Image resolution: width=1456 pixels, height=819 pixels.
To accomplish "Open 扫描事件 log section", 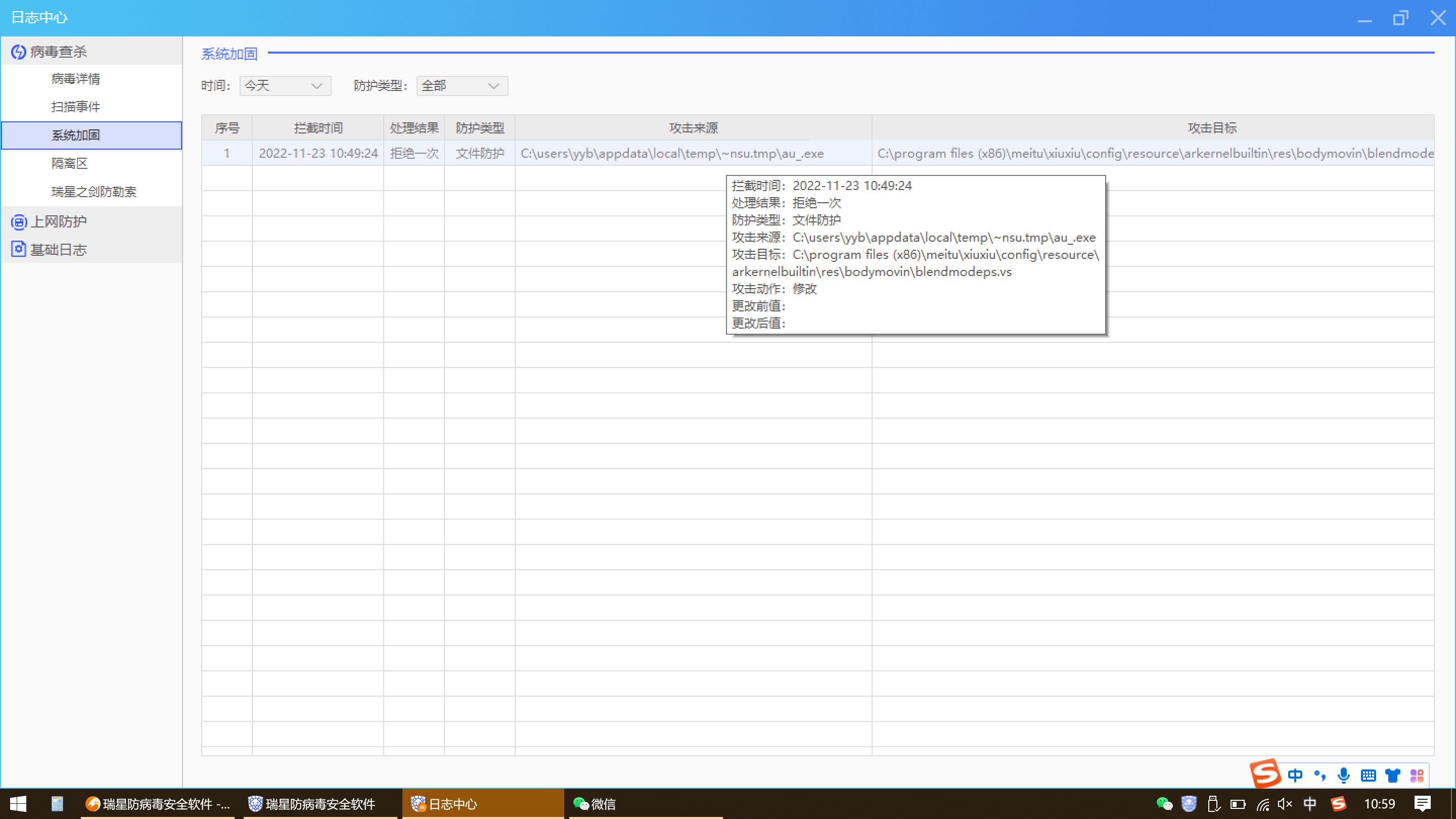I will point(76,107).
